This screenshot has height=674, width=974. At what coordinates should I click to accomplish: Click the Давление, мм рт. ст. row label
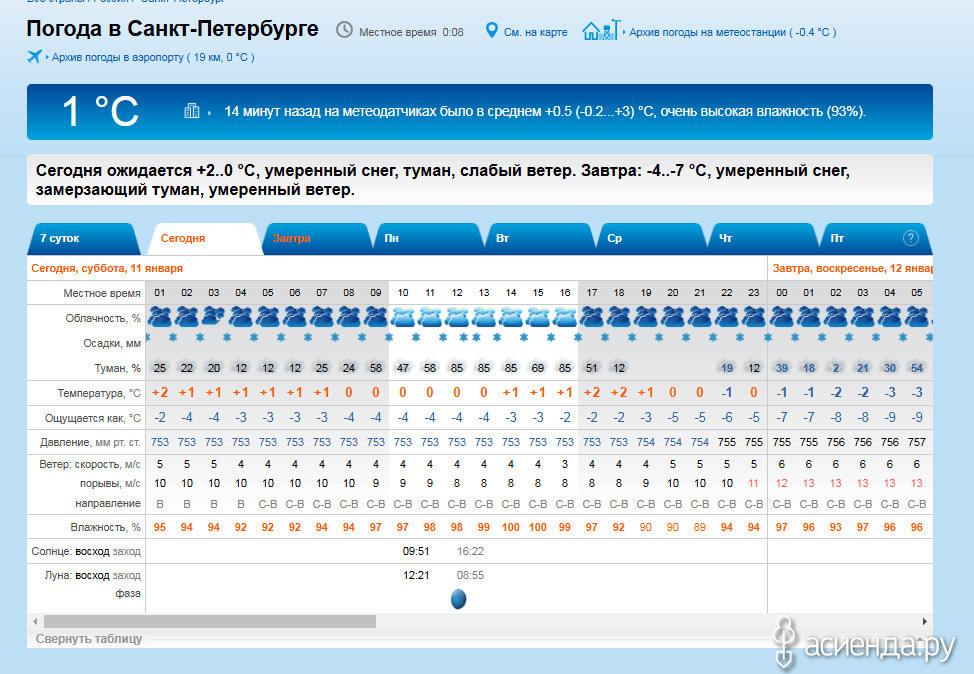click(x=90, y=442)
